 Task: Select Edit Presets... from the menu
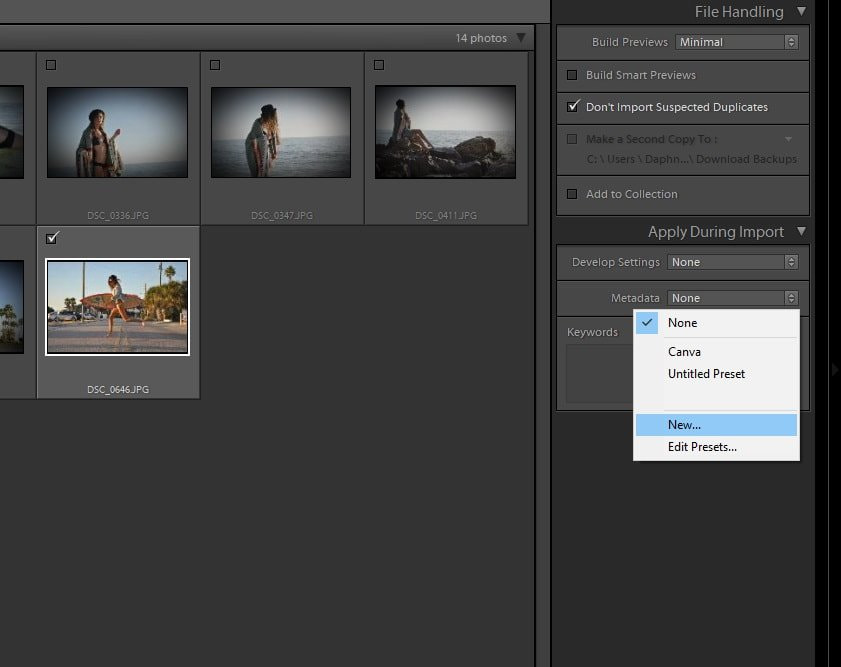tap(701, 446)
